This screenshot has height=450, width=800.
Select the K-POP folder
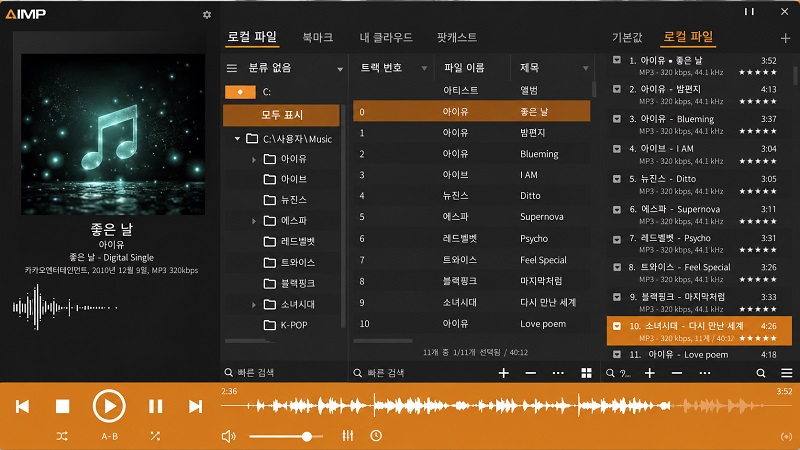pos(286,325)
